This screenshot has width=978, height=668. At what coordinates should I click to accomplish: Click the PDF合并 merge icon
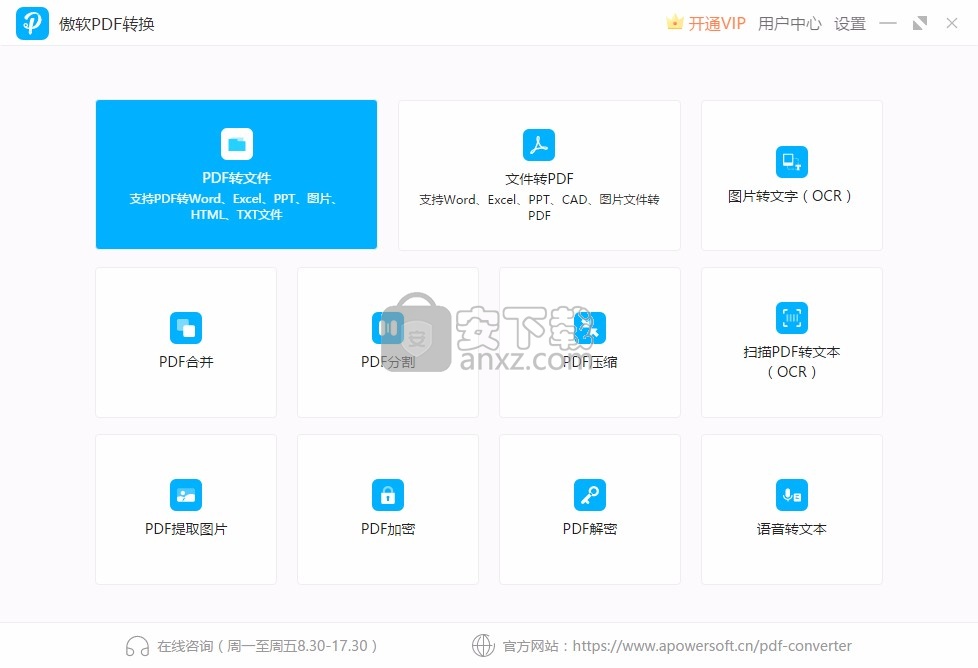click(x=186, y=328)
